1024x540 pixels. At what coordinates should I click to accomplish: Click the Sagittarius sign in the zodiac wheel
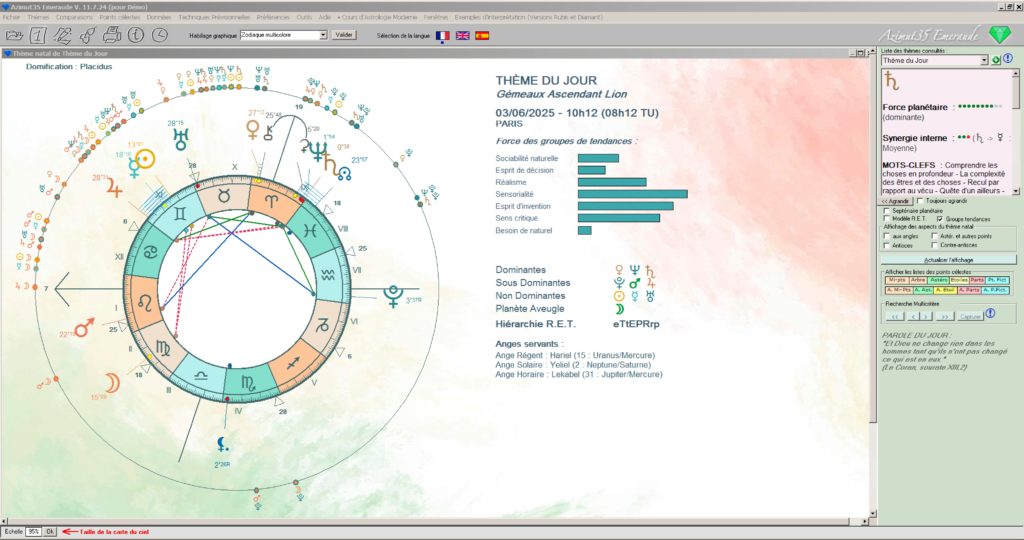click(x=293, y=363)
